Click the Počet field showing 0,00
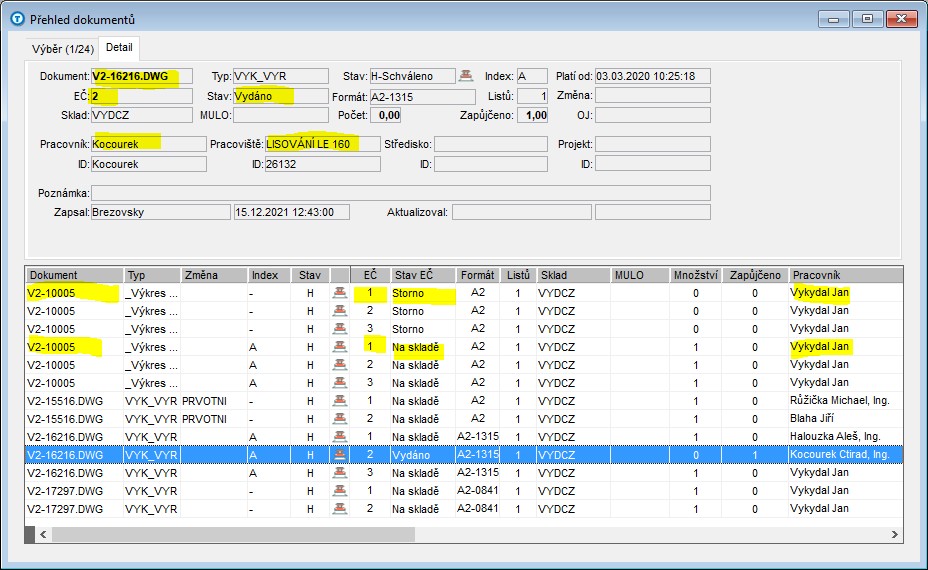The image size is (928, 570). pos(386,115)
